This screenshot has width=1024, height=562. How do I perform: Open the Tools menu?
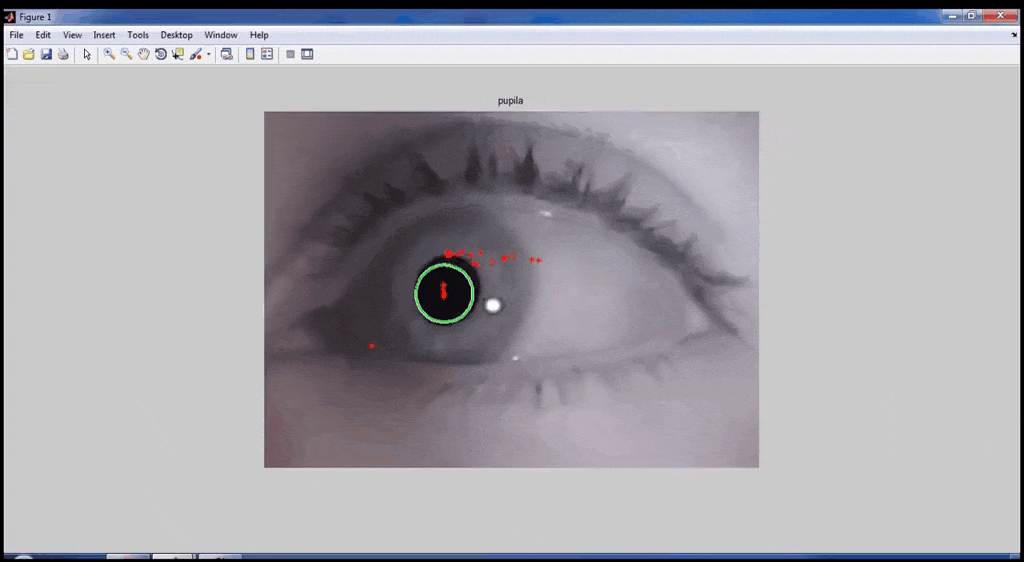[x=138, y=35]
